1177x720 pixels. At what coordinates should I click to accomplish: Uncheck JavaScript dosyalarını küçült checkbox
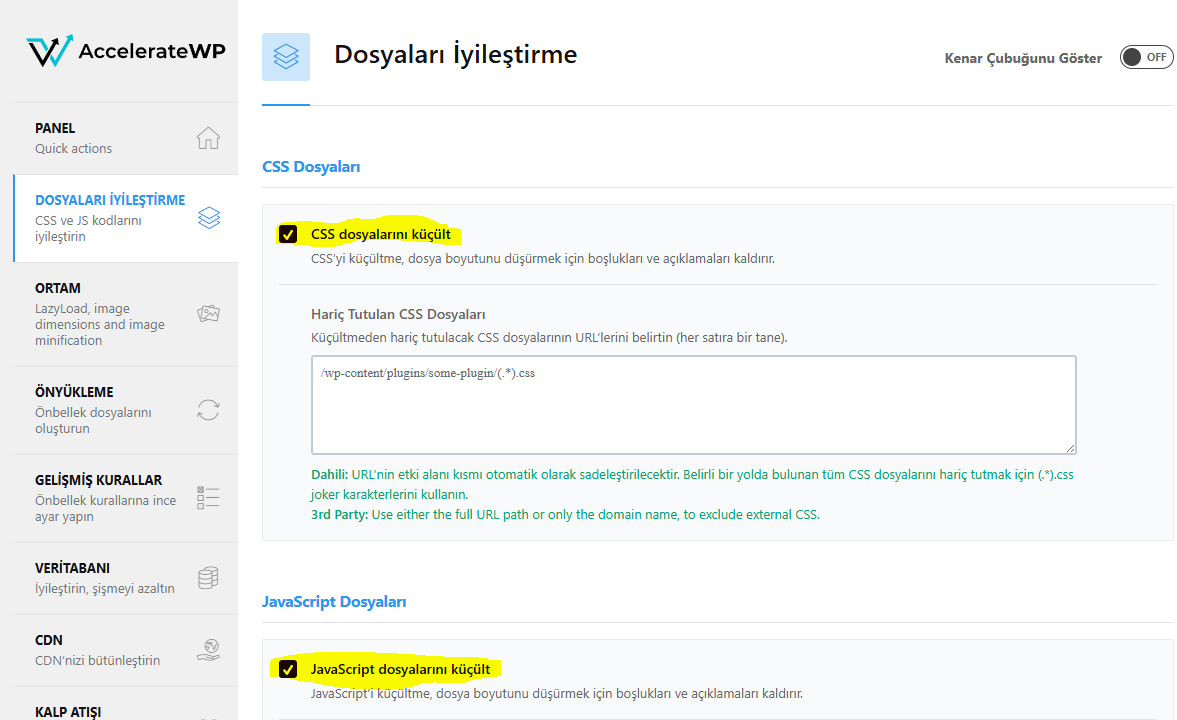pos(288,669)
